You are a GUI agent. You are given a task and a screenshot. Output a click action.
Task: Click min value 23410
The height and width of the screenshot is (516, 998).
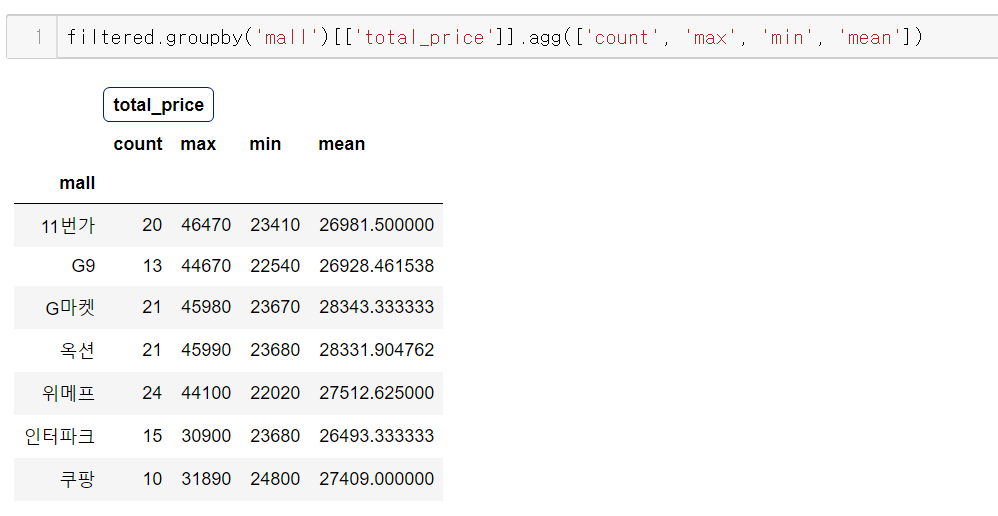click(275, 225)
